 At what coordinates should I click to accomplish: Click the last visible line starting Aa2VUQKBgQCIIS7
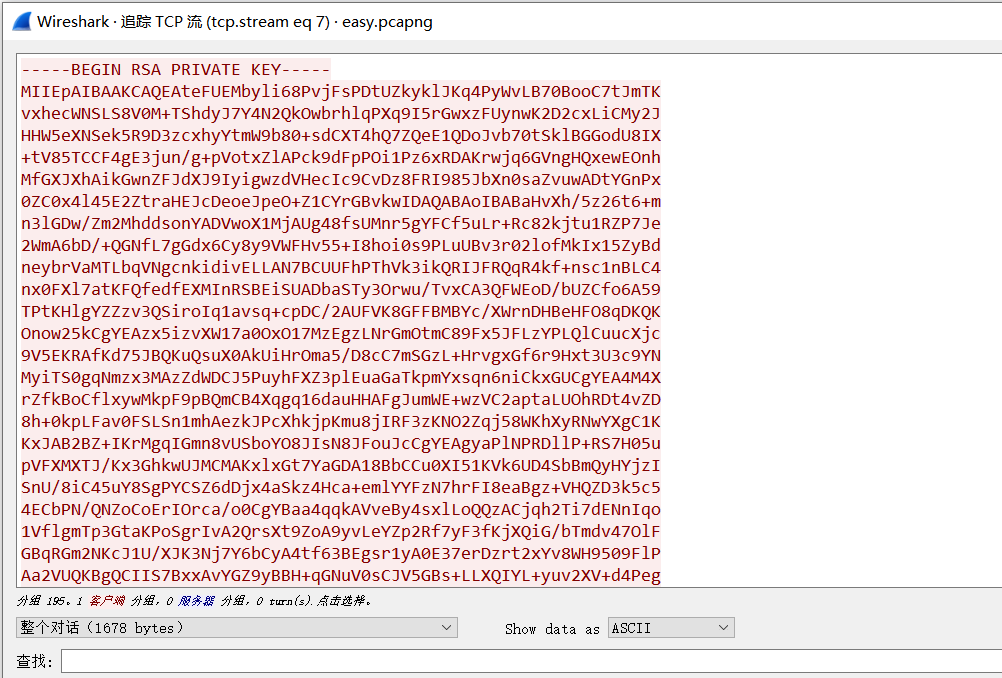click(340, 575)
